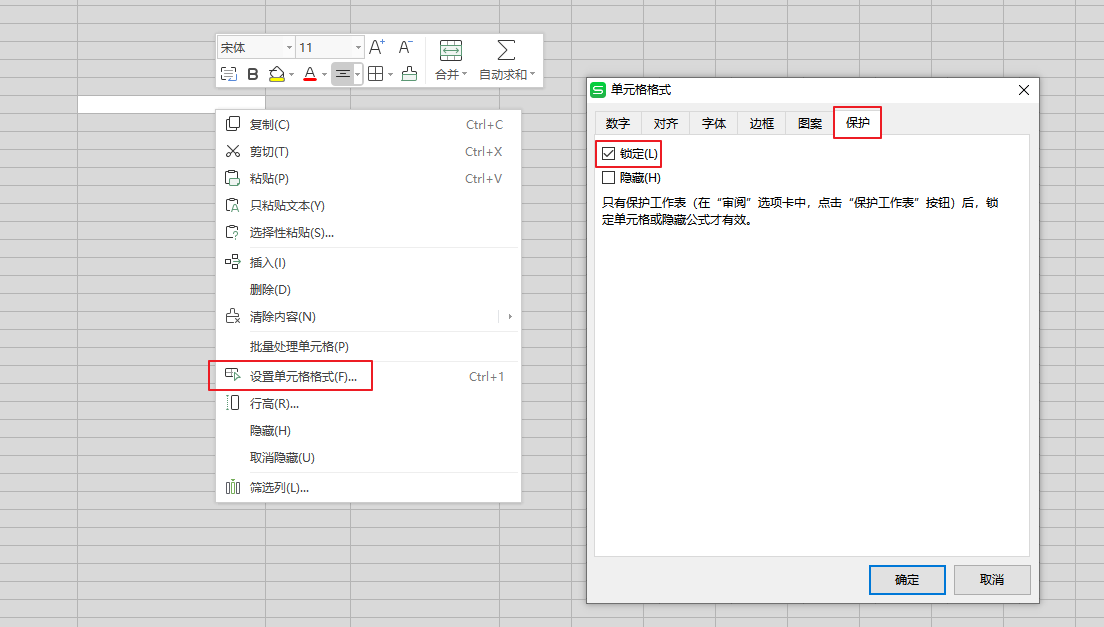Open the font size 11 dropdown
1104x627 pixels.
point(358,48)
